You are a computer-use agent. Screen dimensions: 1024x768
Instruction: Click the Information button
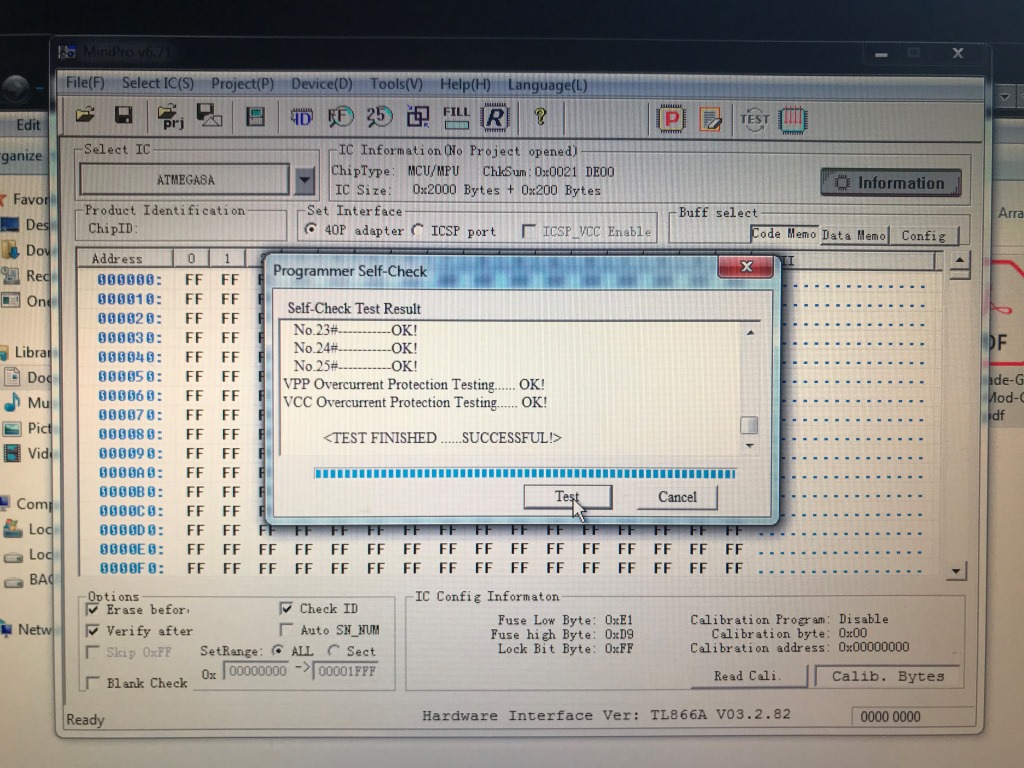(x=890, y=183)
